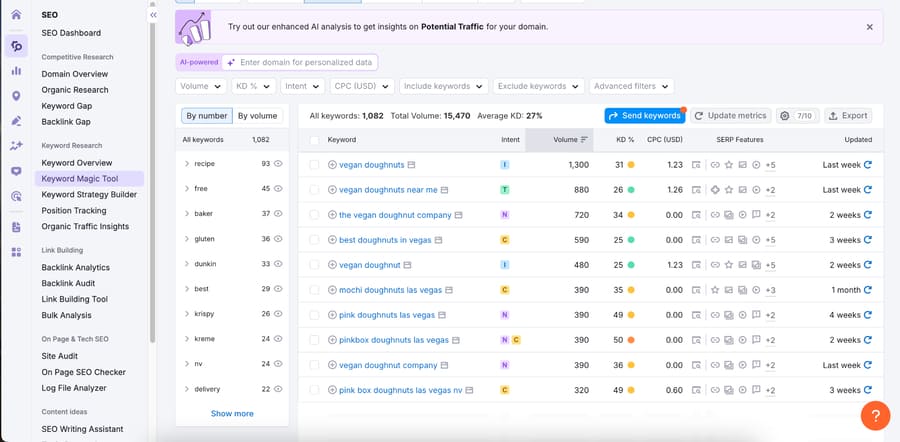This screenshot has height=442, width=900.
Task: Open the home icon in left rail
Action: 16,15
